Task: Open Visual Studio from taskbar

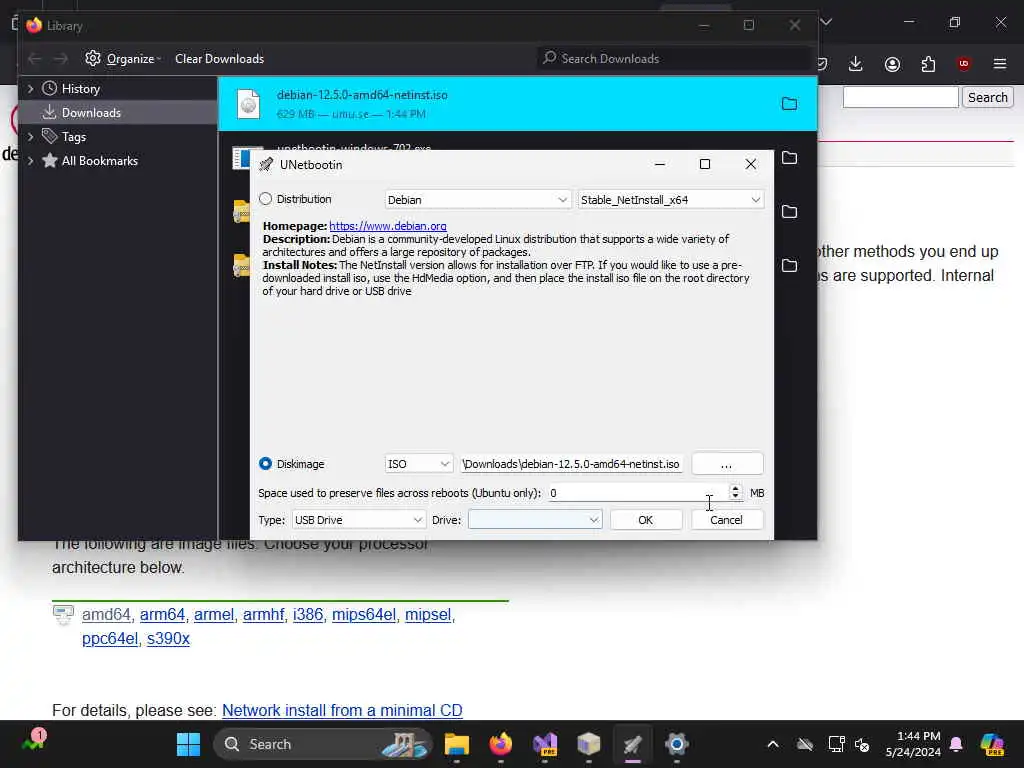Action: 545,744
